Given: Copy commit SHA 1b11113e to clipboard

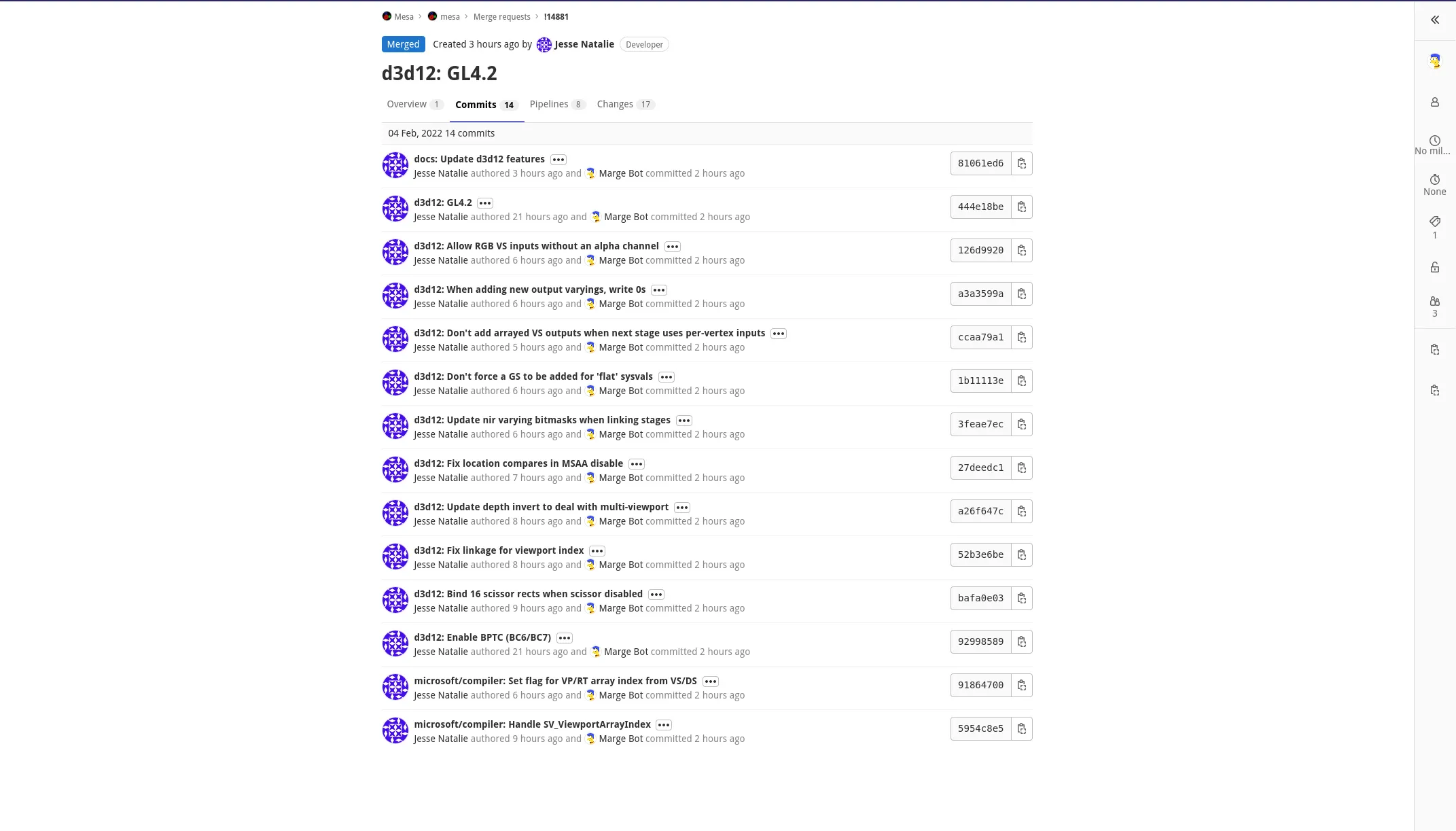Looking at the screenshot, I should coord(1021,381).
